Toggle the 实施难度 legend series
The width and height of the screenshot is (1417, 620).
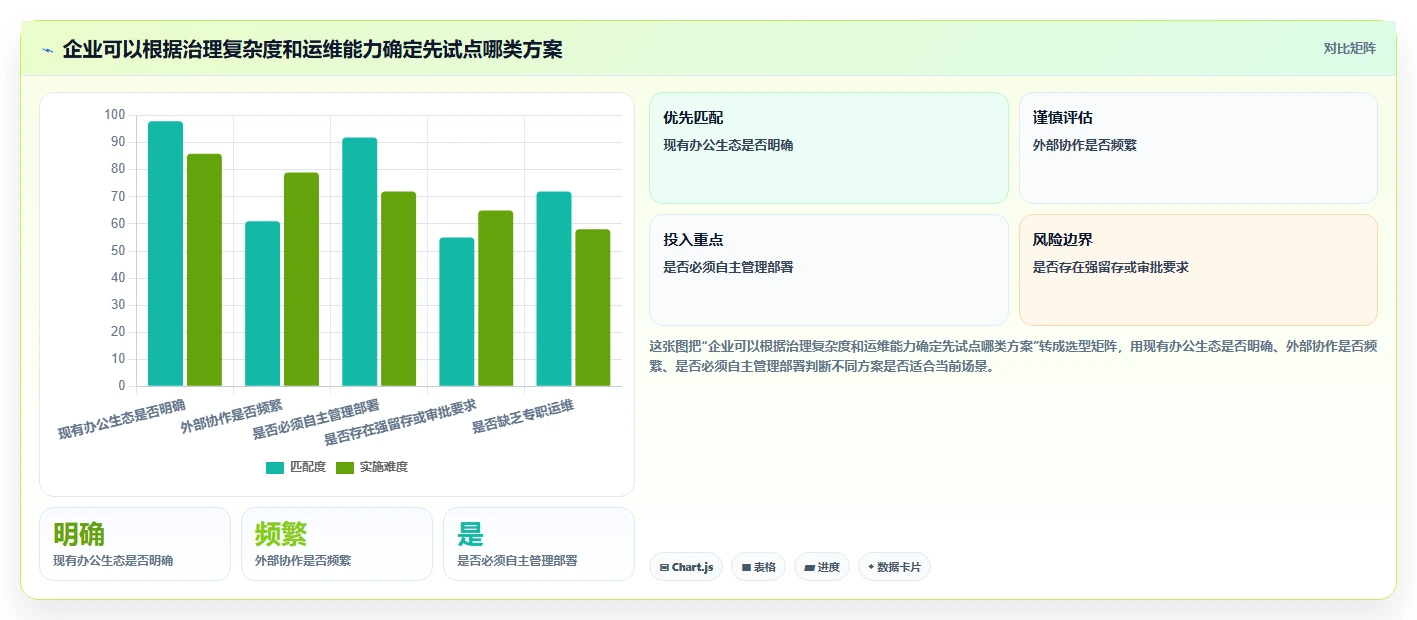click(372, 467)
